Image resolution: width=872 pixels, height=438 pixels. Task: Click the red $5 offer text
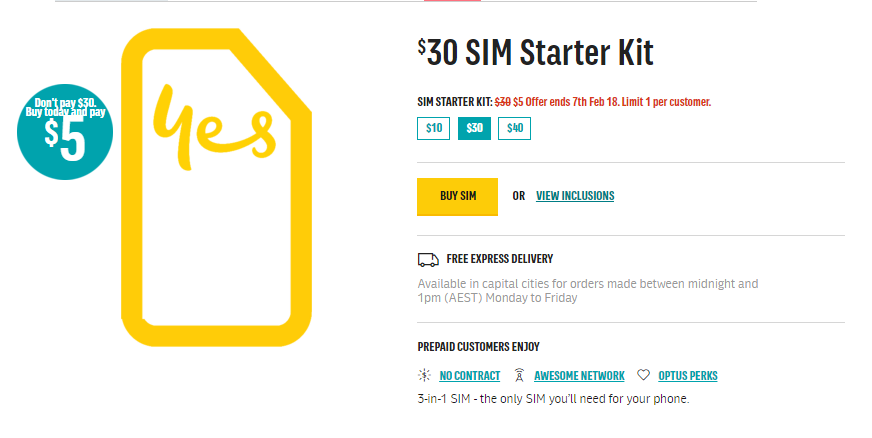(x=612, y=102)
